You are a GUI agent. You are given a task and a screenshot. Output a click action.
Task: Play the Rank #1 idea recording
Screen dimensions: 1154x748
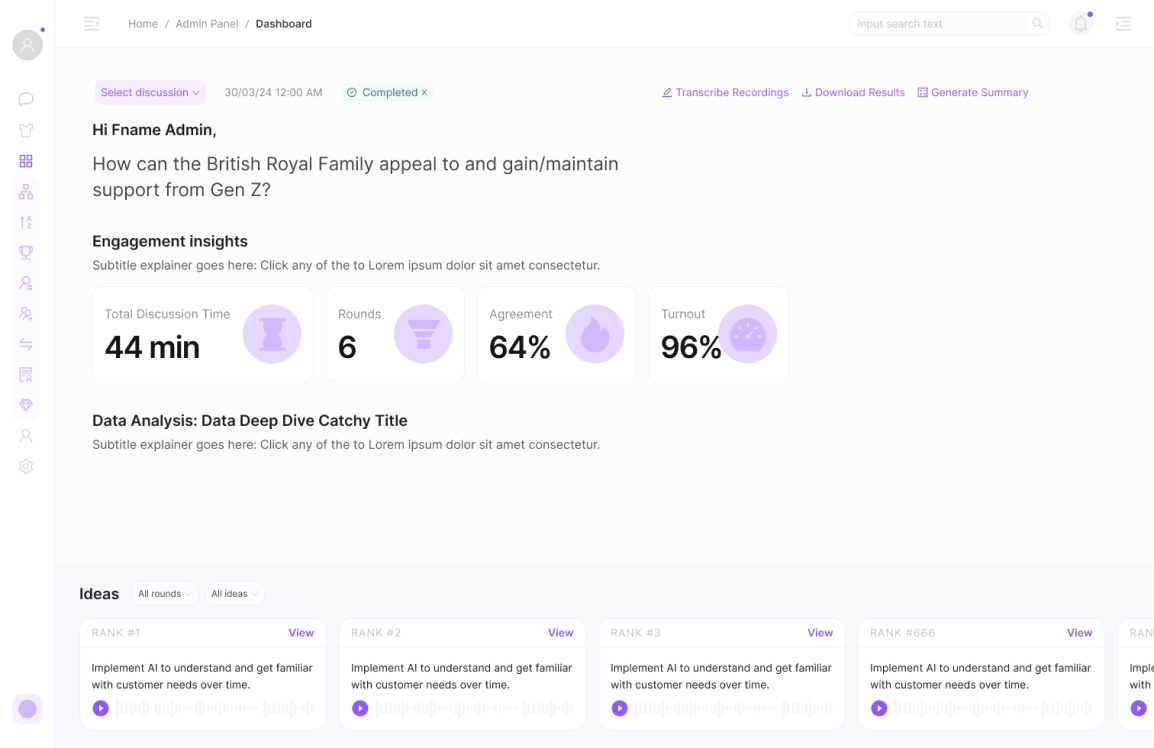(x=101, y=708)
